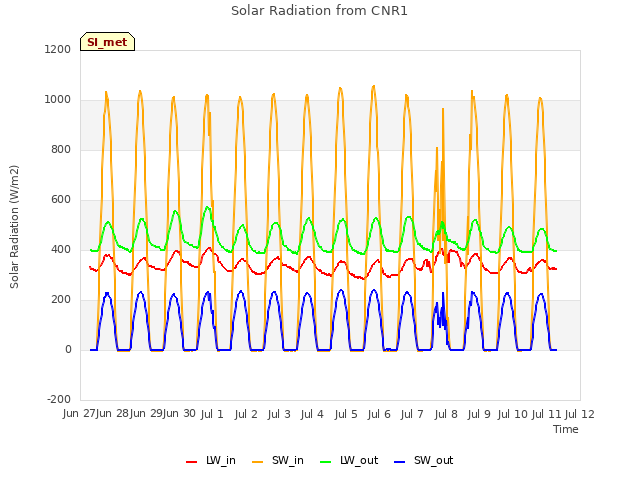Click the Jul 3 x-axis tick label
Viewport: 640px width, 480px height.
coord(279,414)
